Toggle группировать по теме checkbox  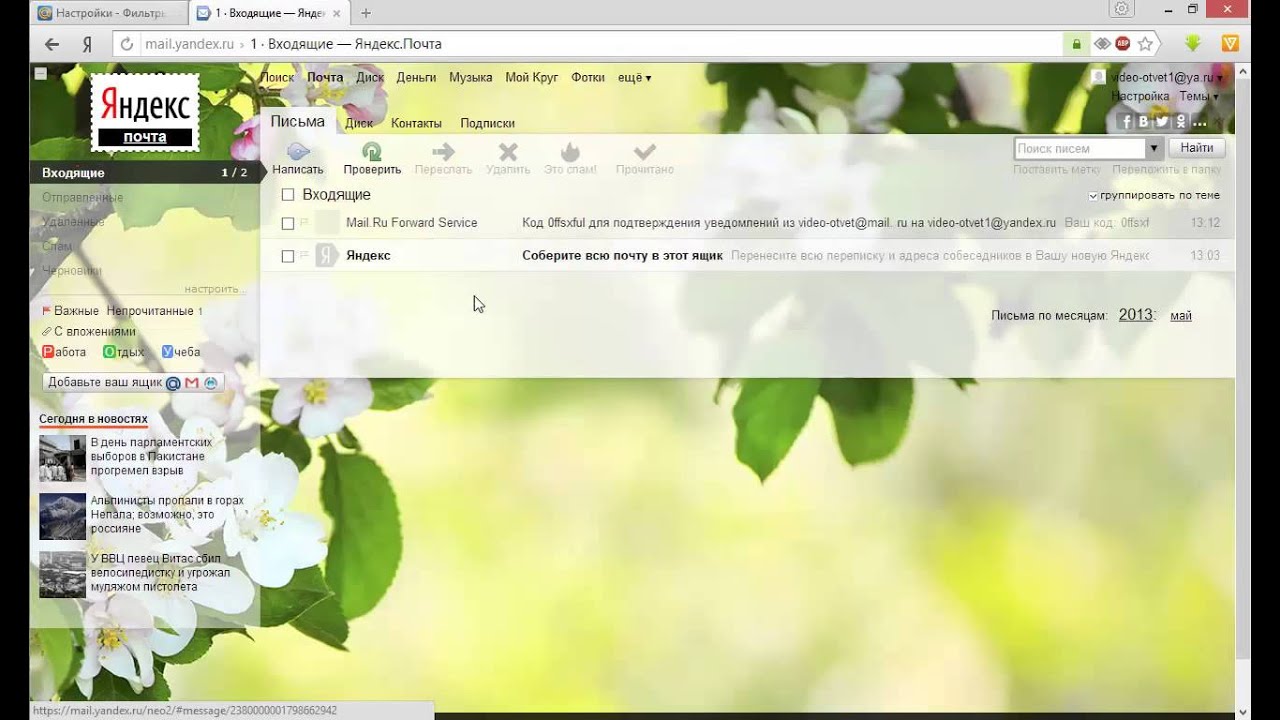click(1093, 196)
